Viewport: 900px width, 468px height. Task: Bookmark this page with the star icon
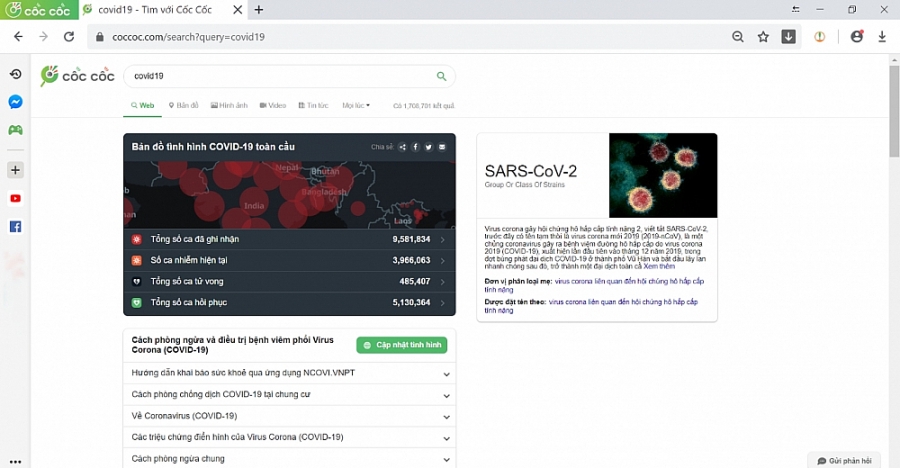pos(763,37)
